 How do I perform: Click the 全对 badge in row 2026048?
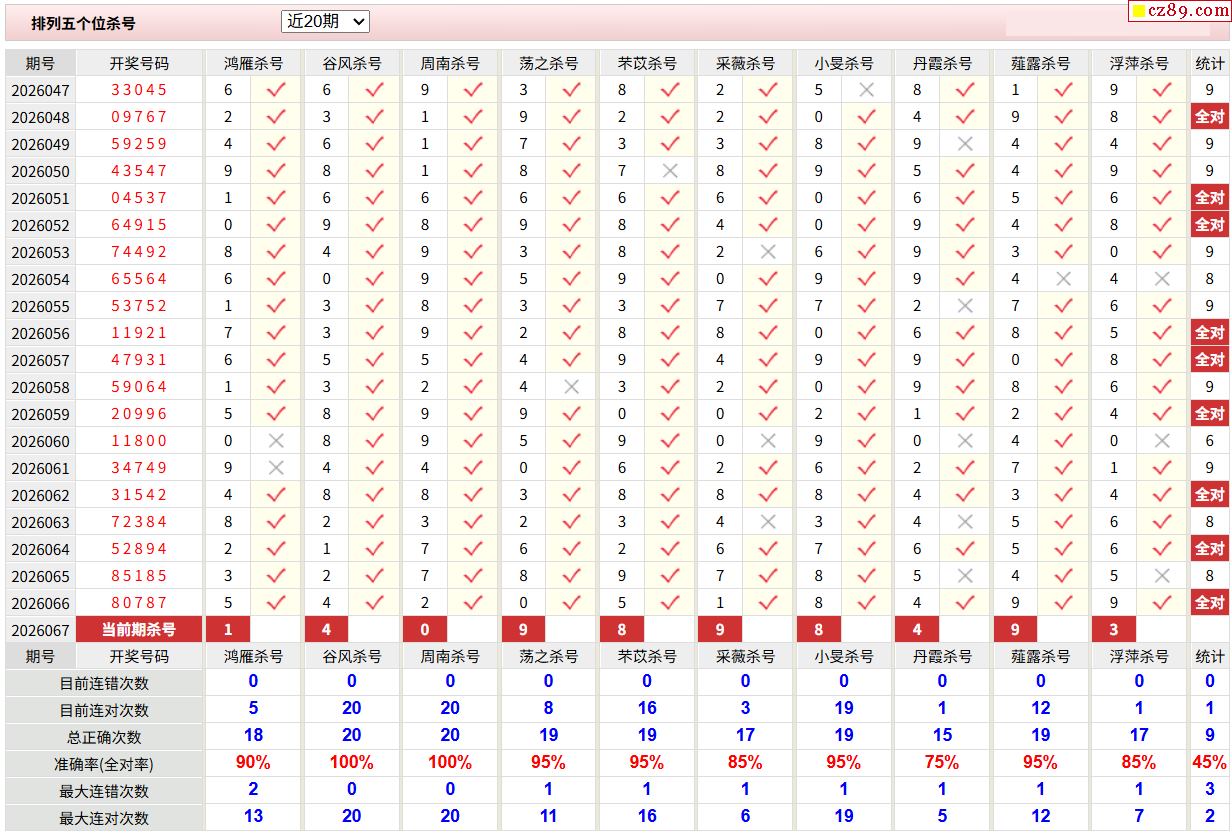tap(1209, 117)
